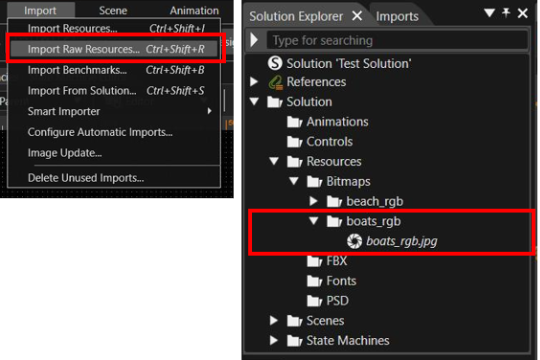Click the References link icon
The image size is (540, 360).
tap(276, 82)
